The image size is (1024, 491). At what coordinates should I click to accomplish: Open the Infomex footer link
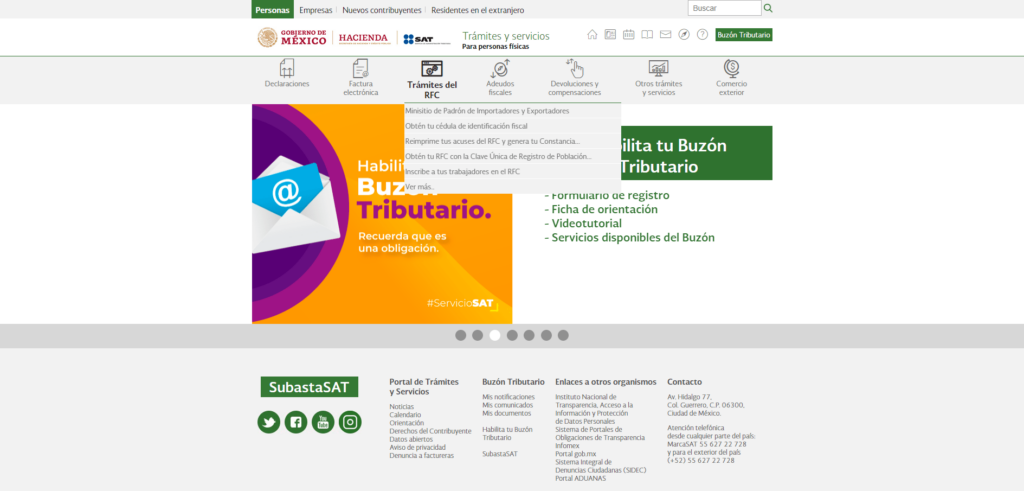(x=568, y=445)
